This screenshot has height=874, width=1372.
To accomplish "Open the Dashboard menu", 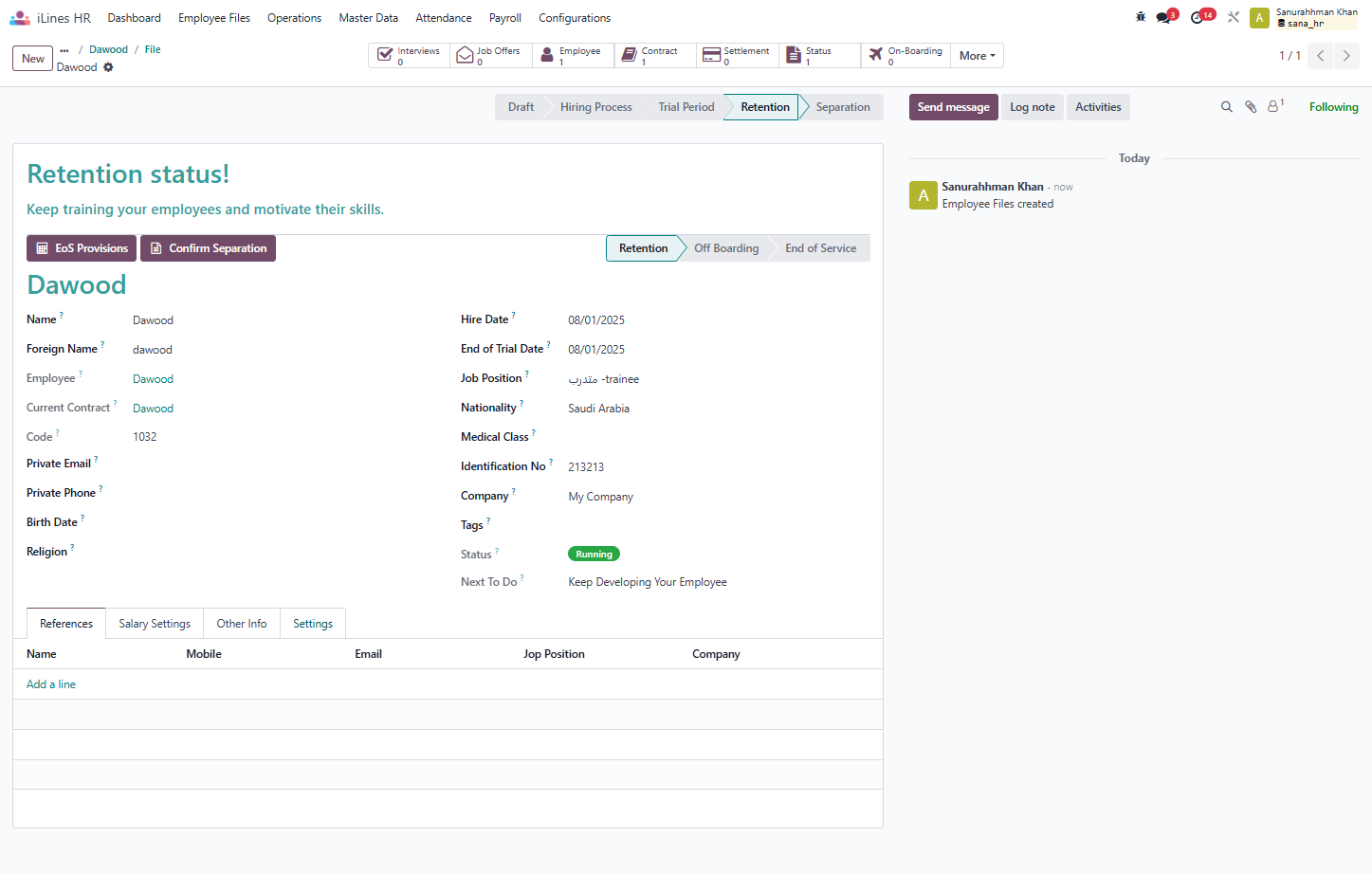I will [x=134, y=18].
